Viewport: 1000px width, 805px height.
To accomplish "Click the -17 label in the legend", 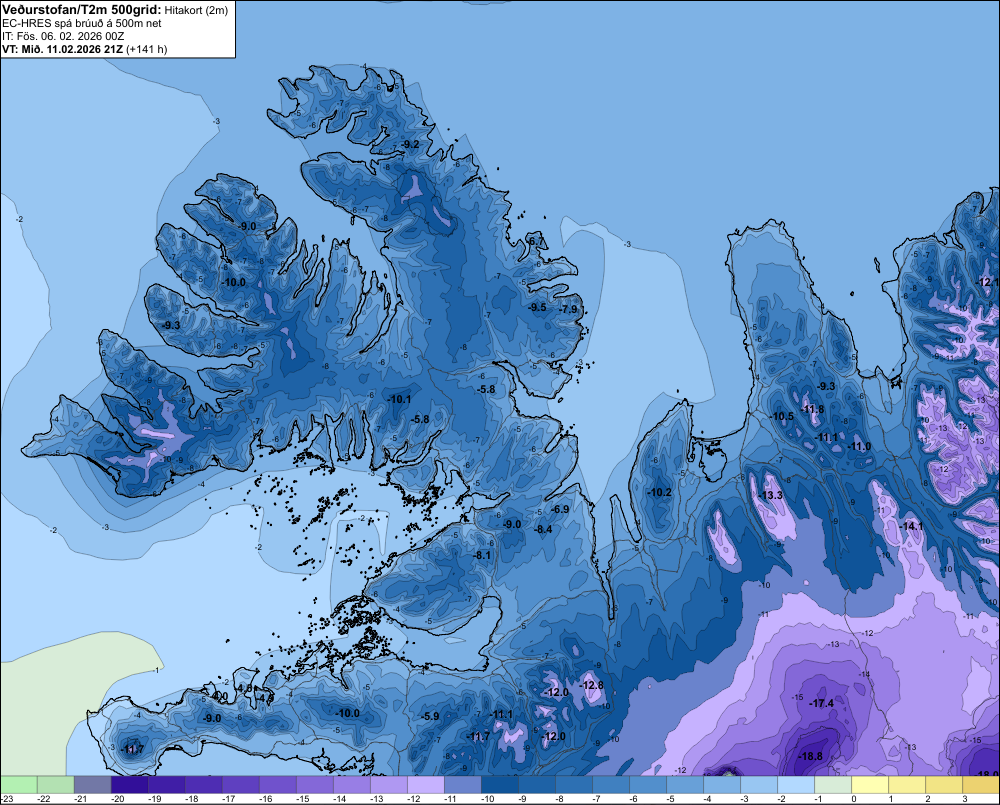I will (x=228, y=799).
